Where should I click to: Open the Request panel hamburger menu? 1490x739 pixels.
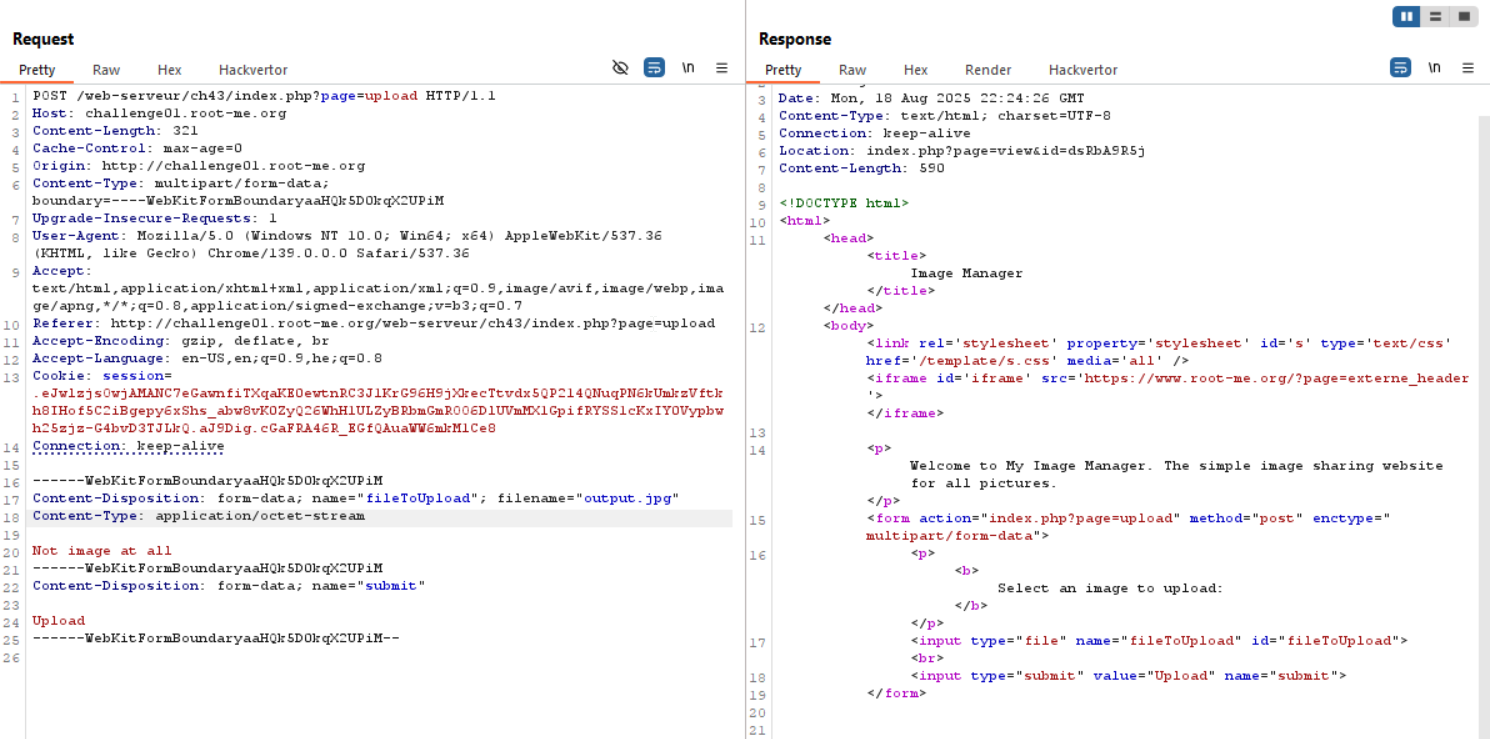[x=721, y=68]
